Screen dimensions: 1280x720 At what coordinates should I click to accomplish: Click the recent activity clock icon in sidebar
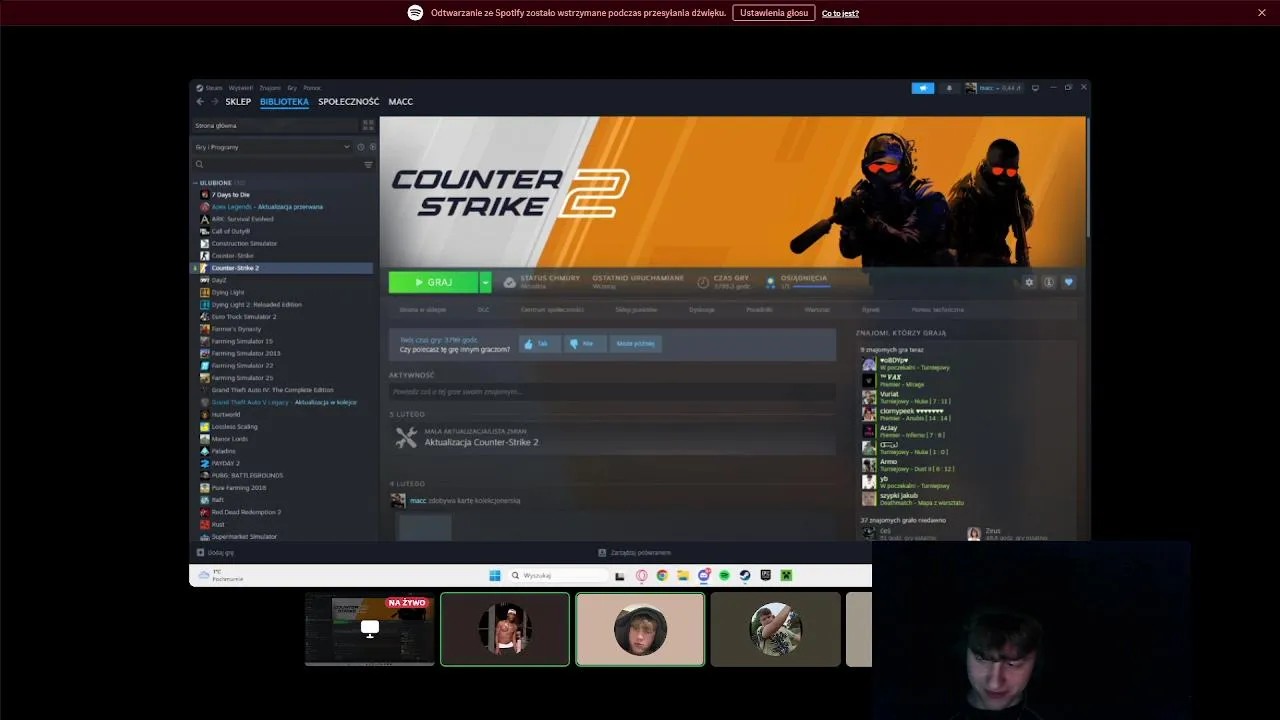point(361,147)
